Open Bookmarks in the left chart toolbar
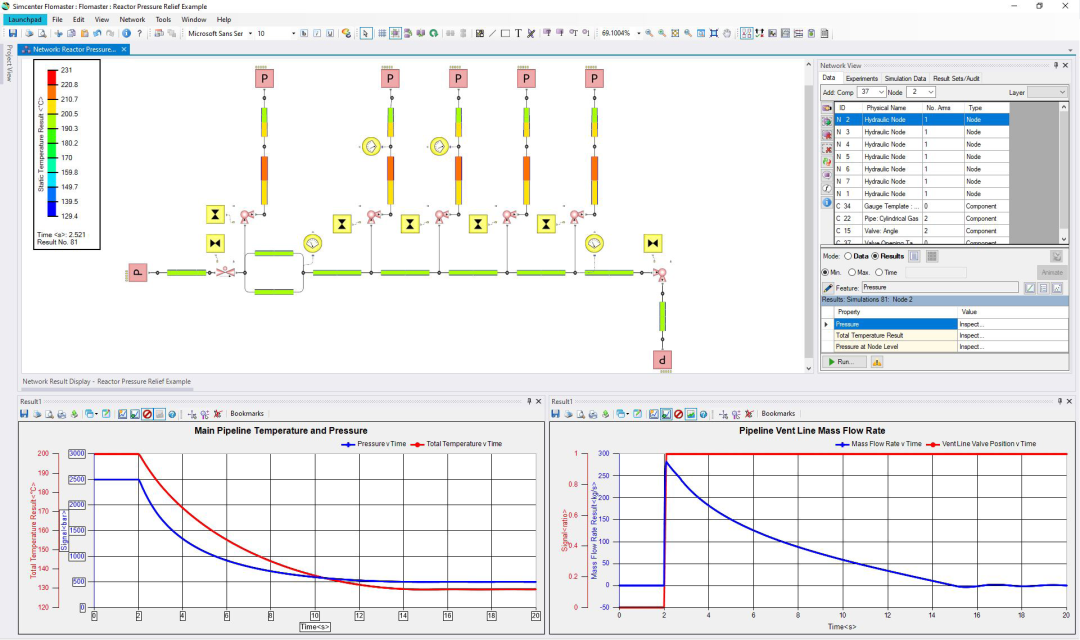 [x=247, y=414]
